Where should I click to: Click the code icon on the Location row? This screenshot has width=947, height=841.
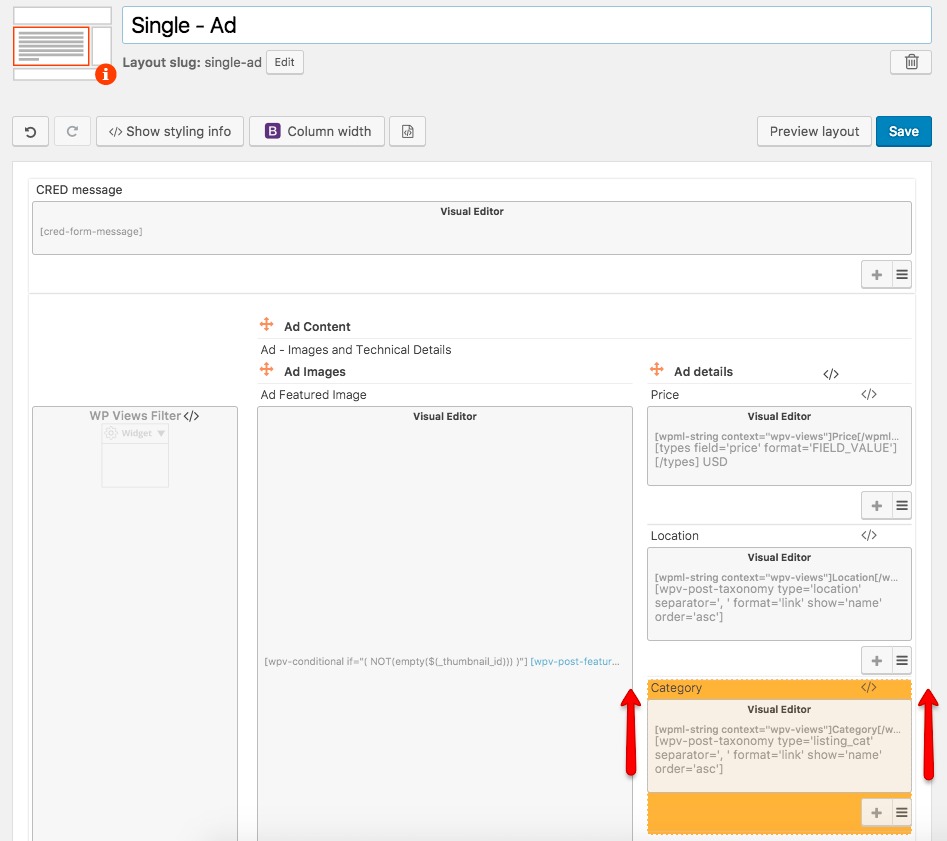[868, 535]
